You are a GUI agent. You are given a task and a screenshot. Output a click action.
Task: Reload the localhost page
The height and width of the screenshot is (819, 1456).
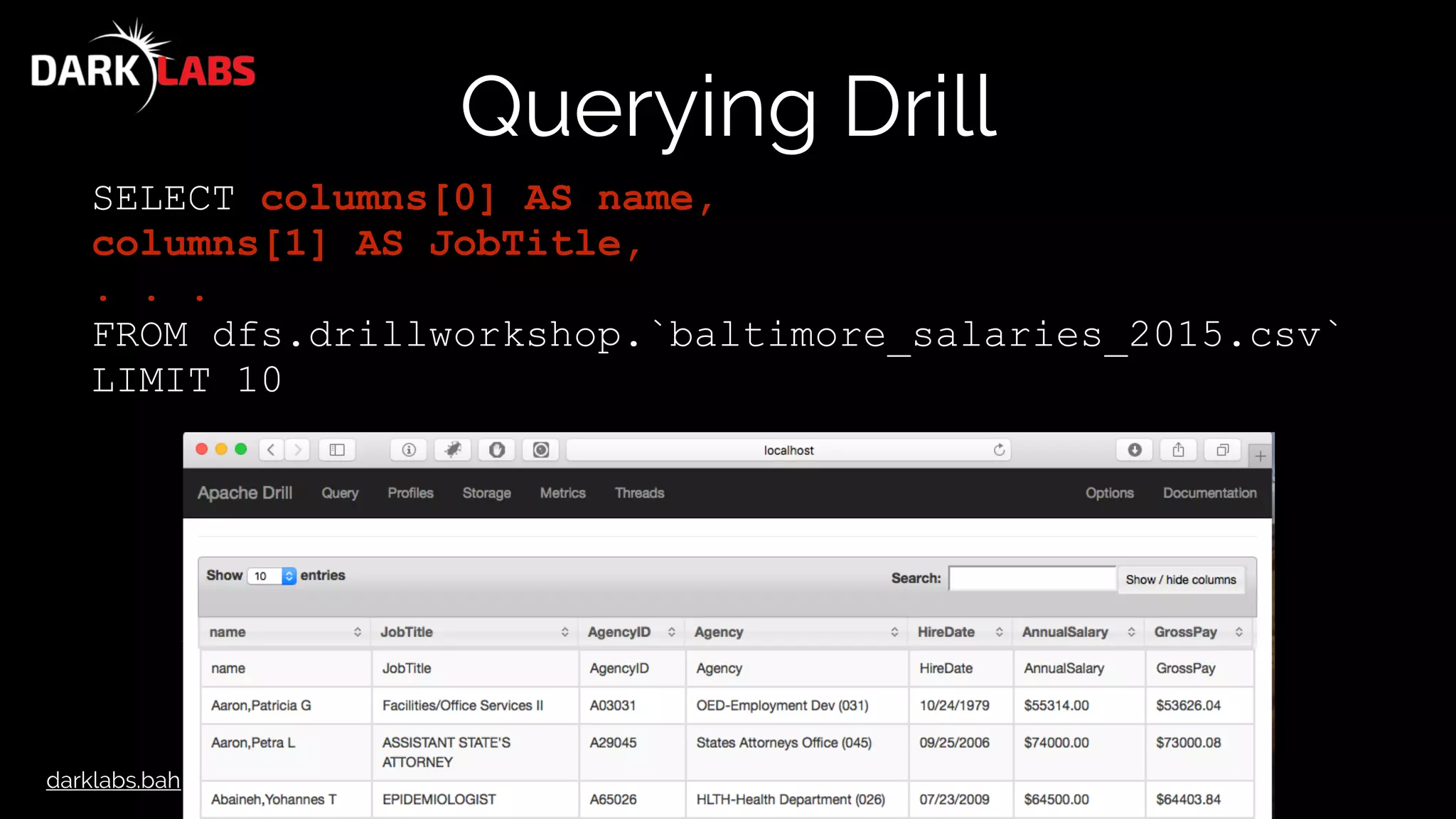pyautogui.click(x=999, y=450)
